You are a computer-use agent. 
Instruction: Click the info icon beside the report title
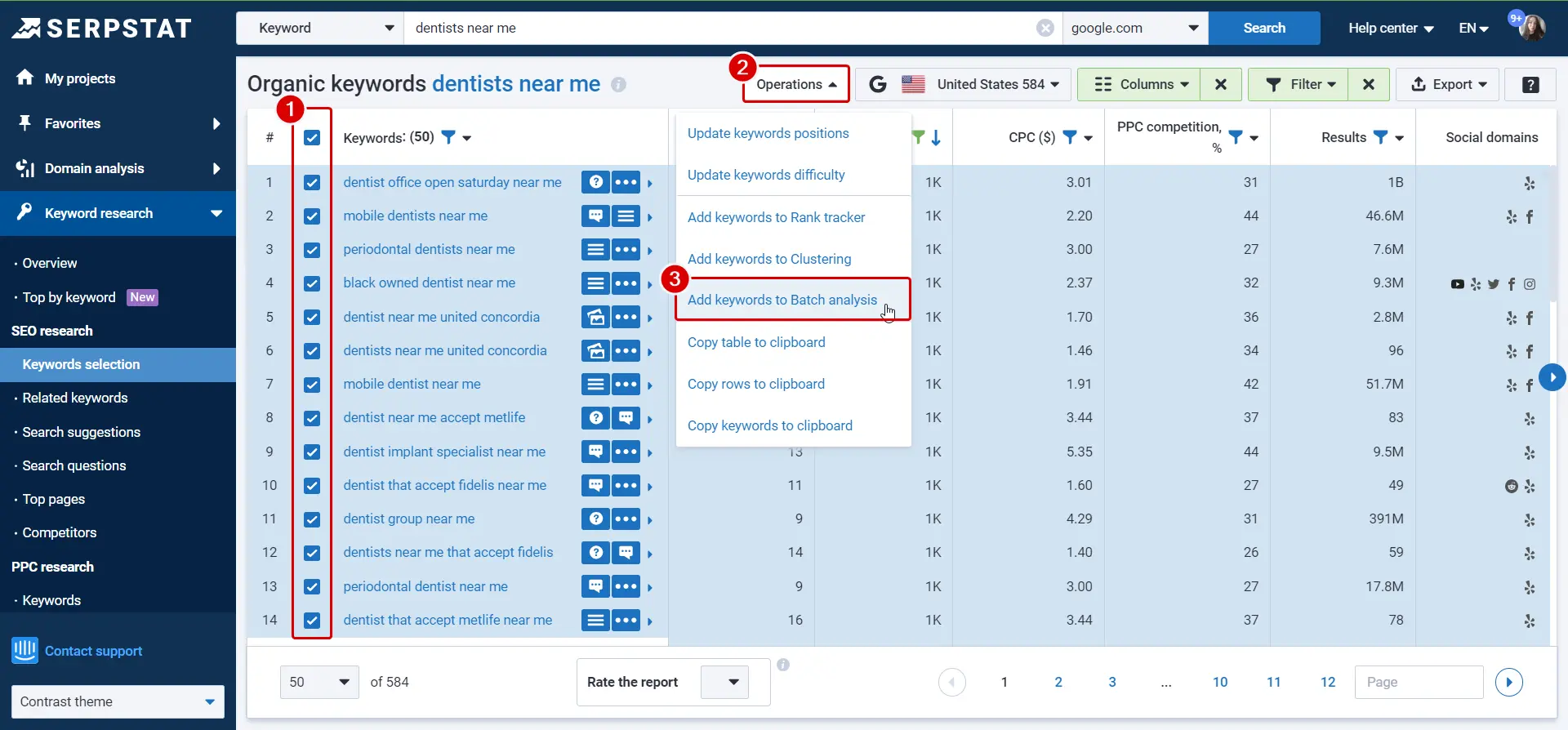point(619,84)
